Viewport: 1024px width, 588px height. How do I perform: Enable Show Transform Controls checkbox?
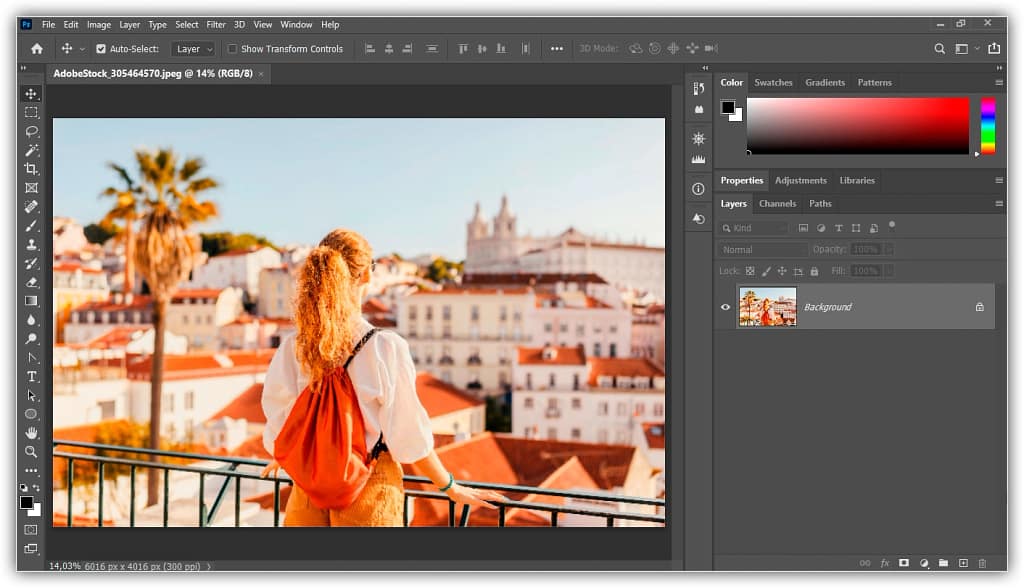pos(232,48)
